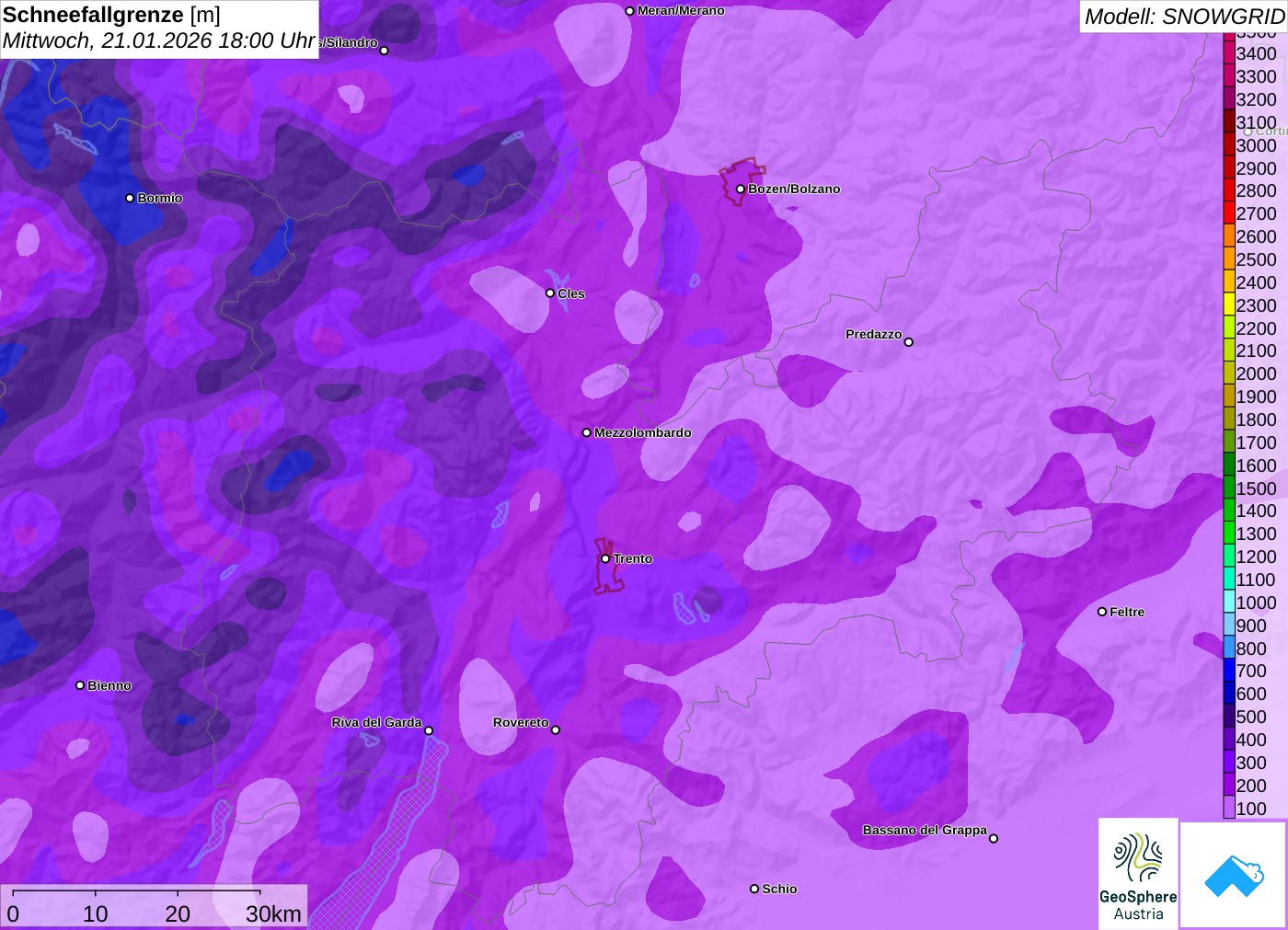The height and width of the screenshot is (930, 1288).
Task: Click the "10" scale bar label
Action: [96, 913]
